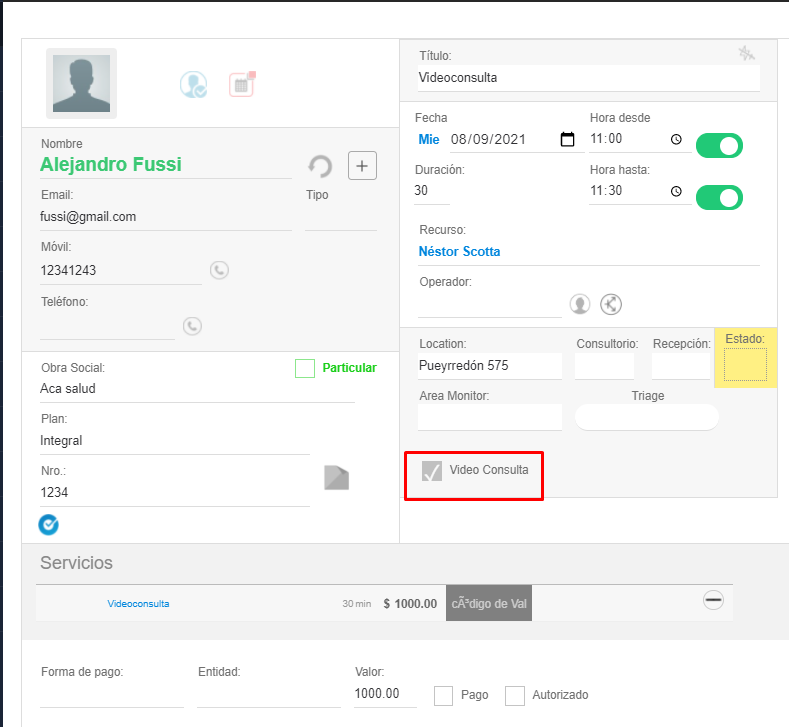Check the Particular checkbox
This screenshot has width=789, height=727.
pyautogui.click(x=305, y=369)
